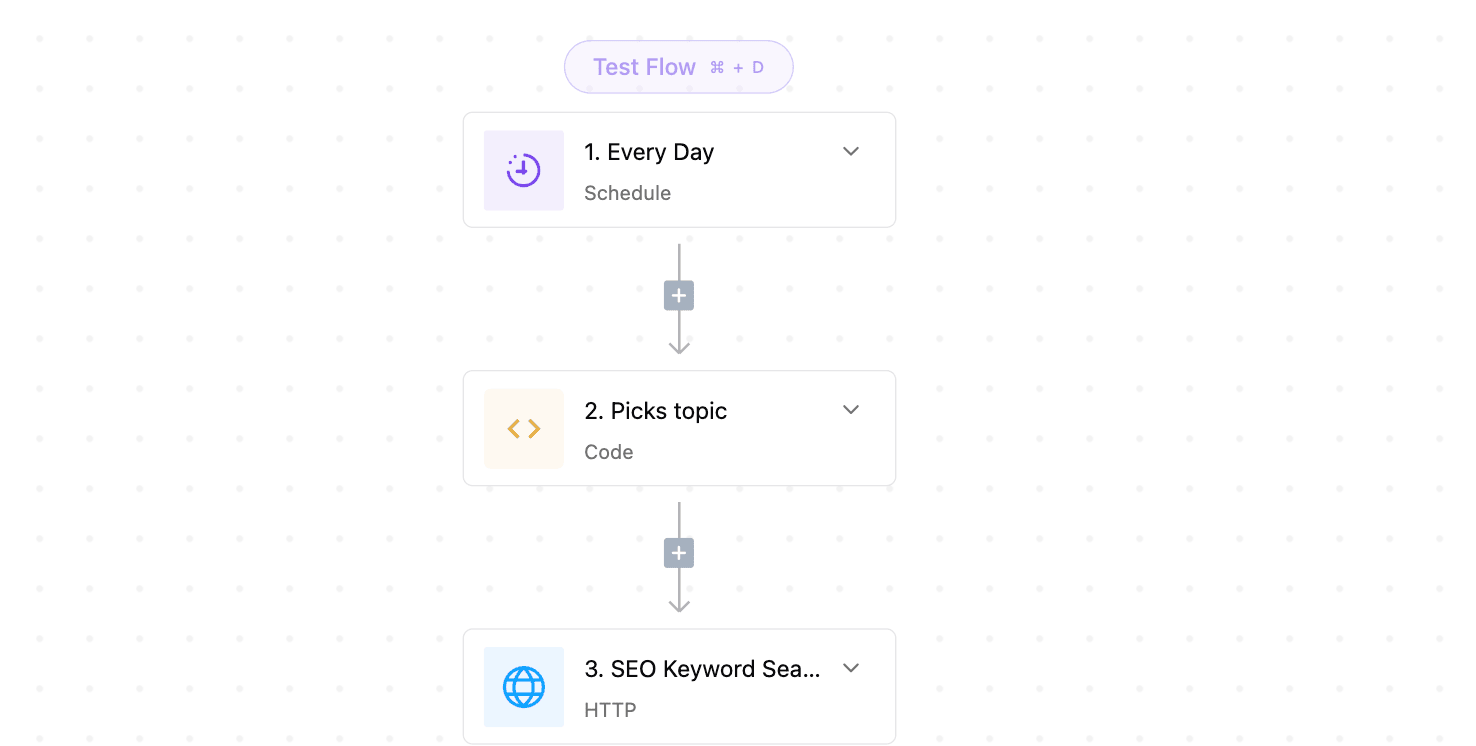Expand the Every Day step options
The width and height of the screenshot is (1476, 746).
click(x=851, y=151)
